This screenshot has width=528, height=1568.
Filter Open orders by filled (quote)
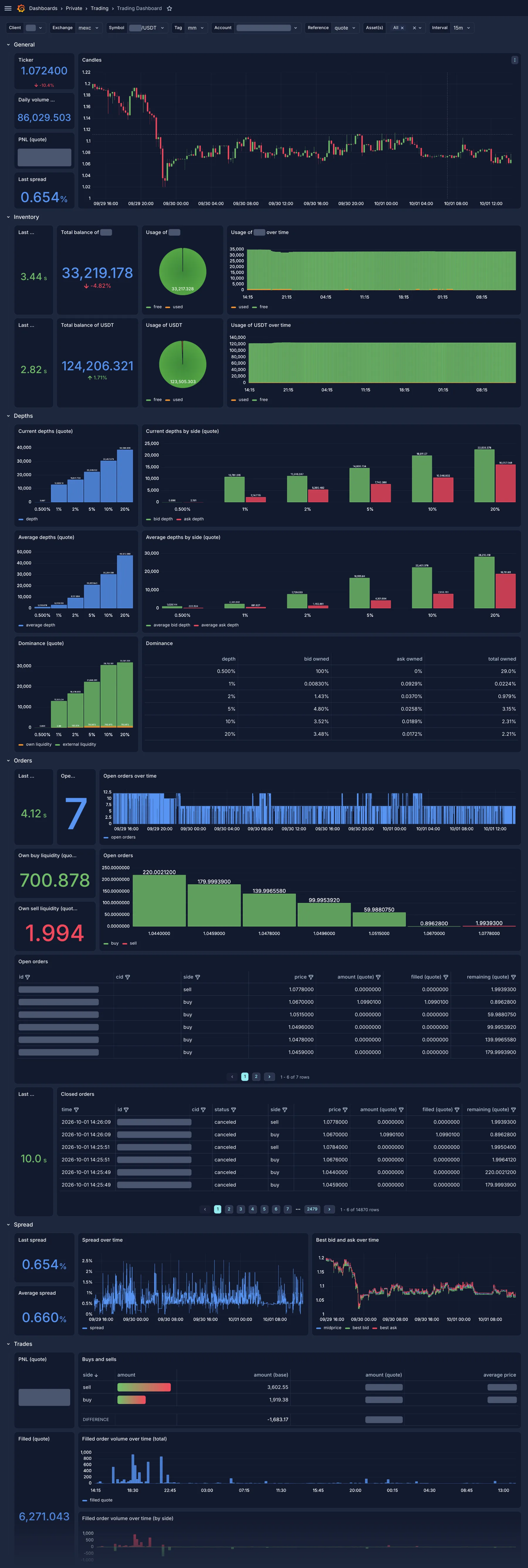[x=446, y=977]
